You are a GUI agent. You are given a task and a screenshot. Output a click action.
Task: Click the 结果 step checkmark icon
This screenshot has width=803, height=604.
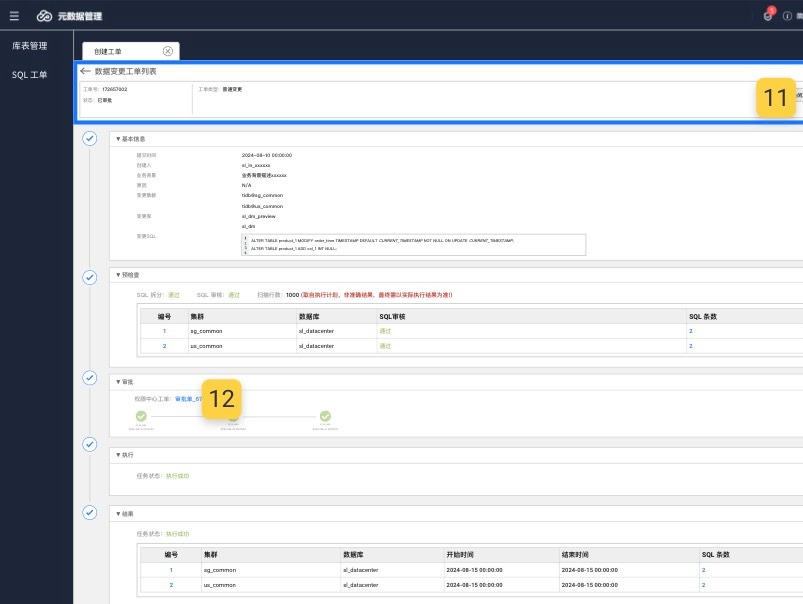point(90,513)
